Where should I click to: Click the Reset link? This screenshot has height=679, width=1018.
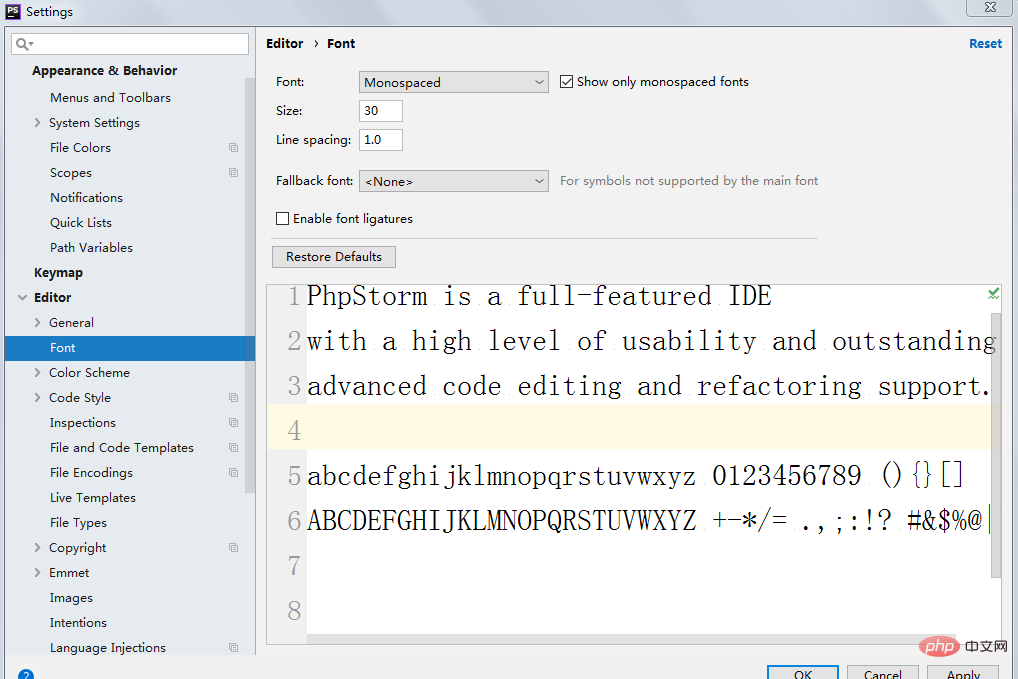(x=985, y=43)
